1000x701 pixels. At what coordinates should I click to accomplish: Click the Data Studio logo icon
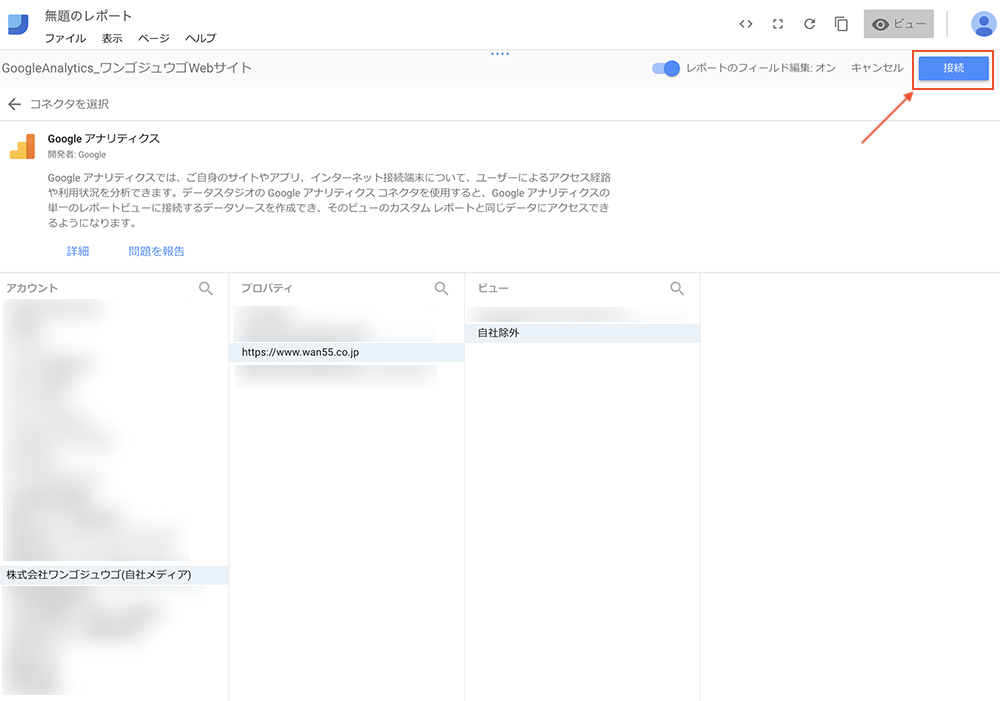(18, 24)
